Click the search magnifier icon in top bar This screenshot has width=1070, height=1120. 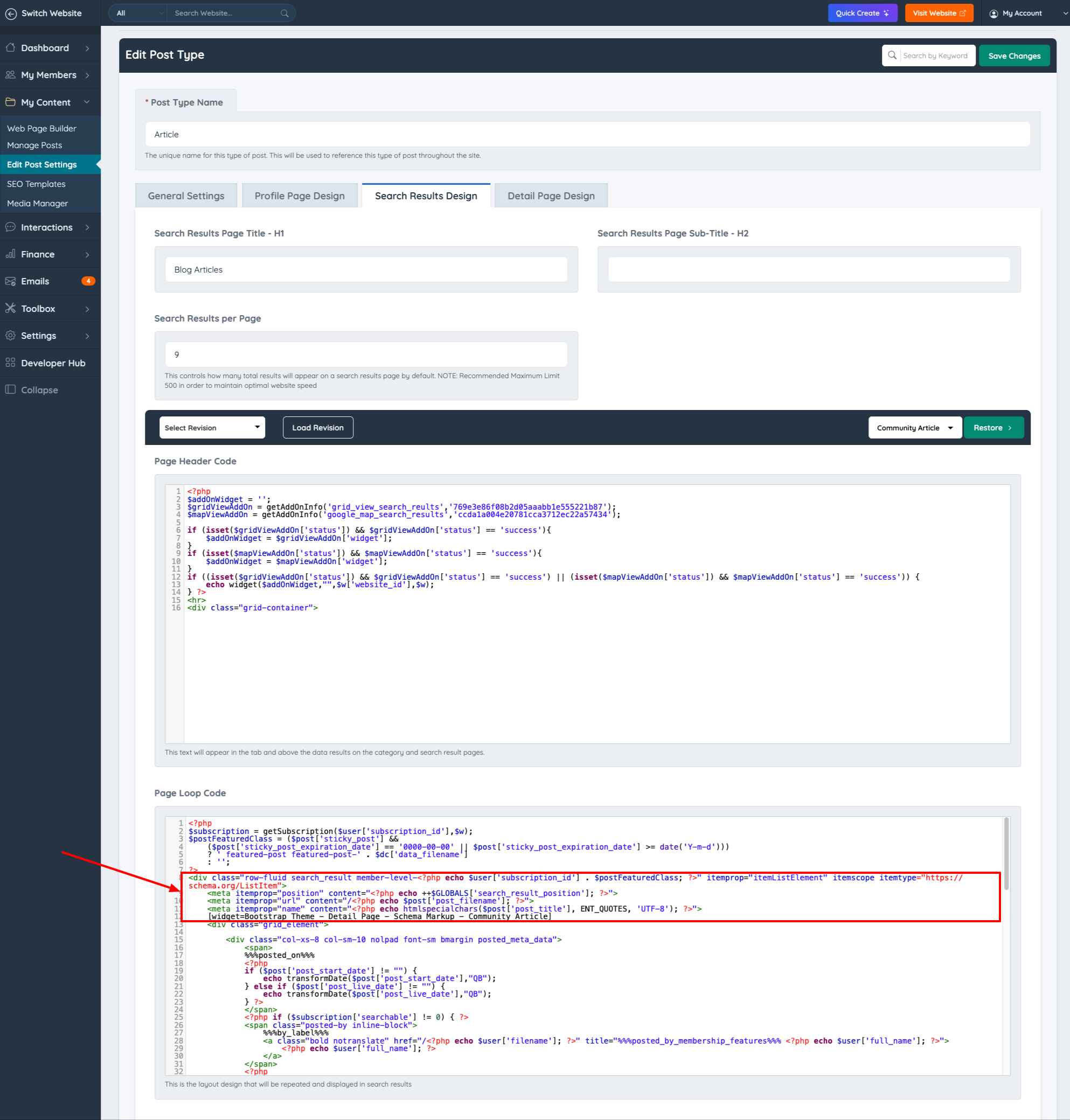(x=284, y=13)
